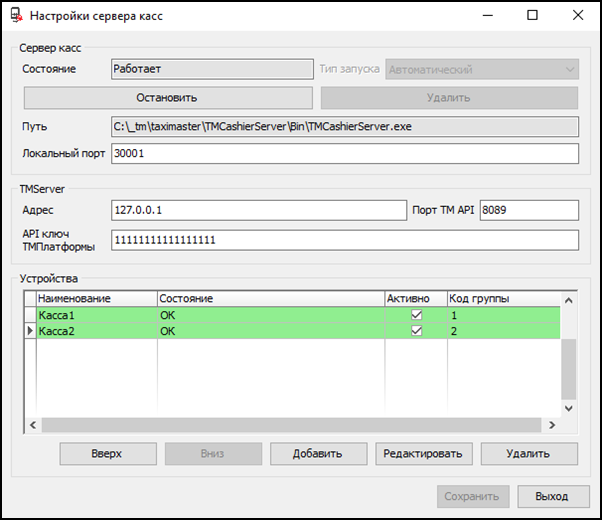Select the Касса2 row name cell
This screenshot has width=602, height=520.
click(x=97, y=331)
